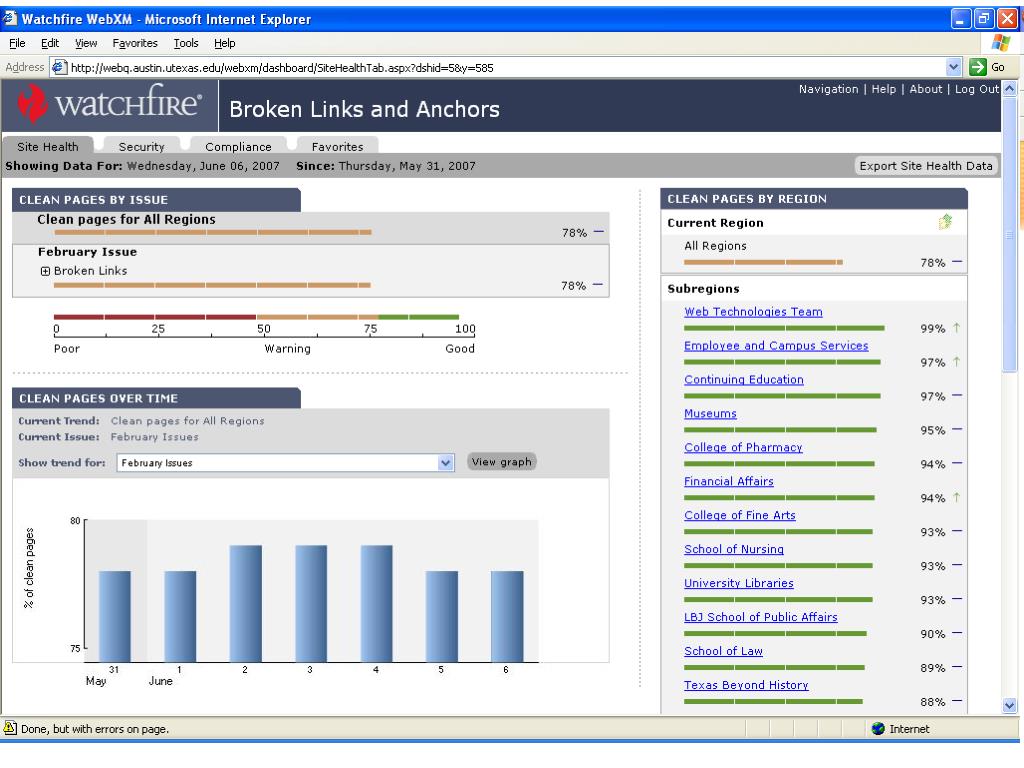Click the up arrow beside Employee and Campus Services
The image size is (1024, 768).
pos(957,362)
